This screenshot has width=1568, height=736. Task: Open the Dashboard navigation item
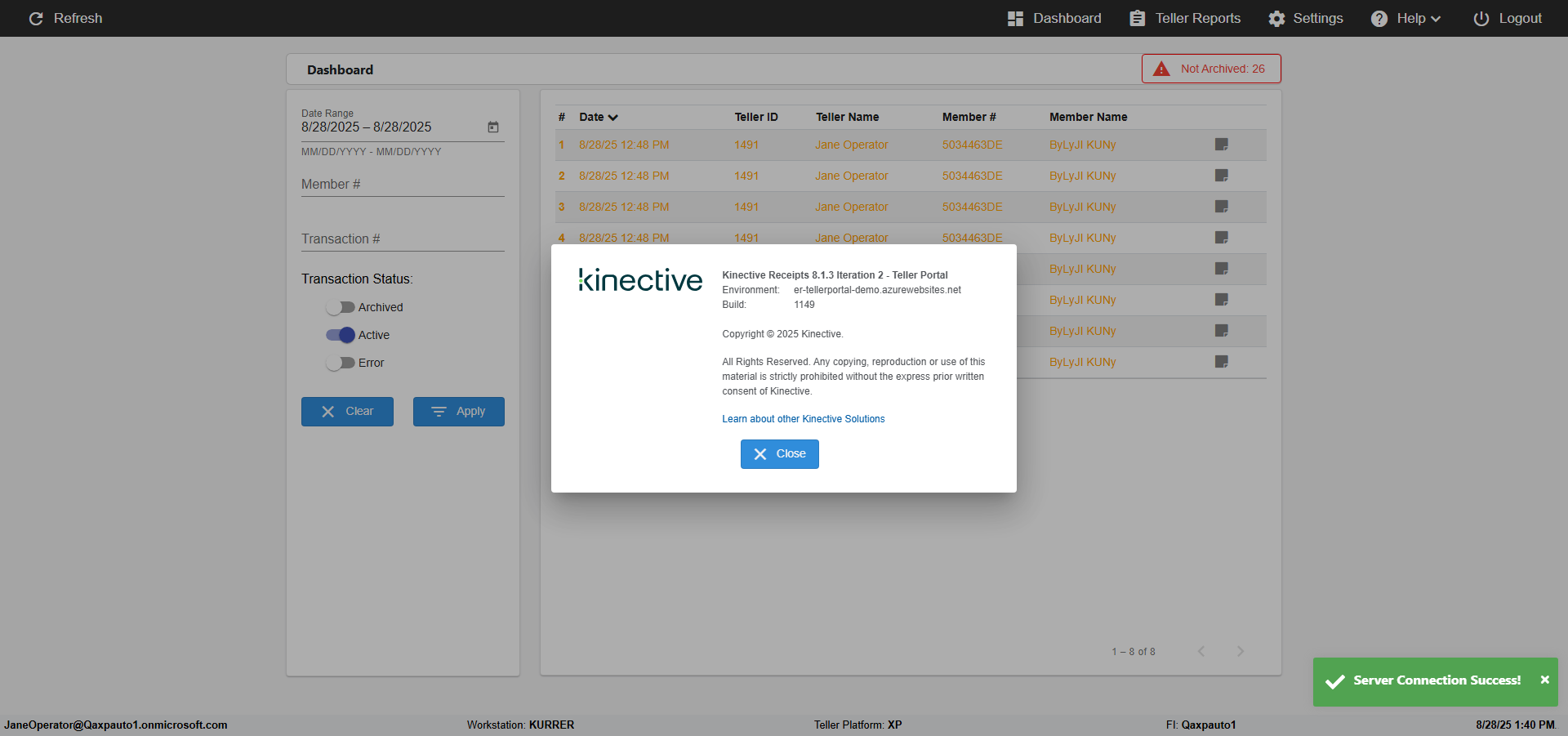pyautogui.click(x=1054, y=18)
